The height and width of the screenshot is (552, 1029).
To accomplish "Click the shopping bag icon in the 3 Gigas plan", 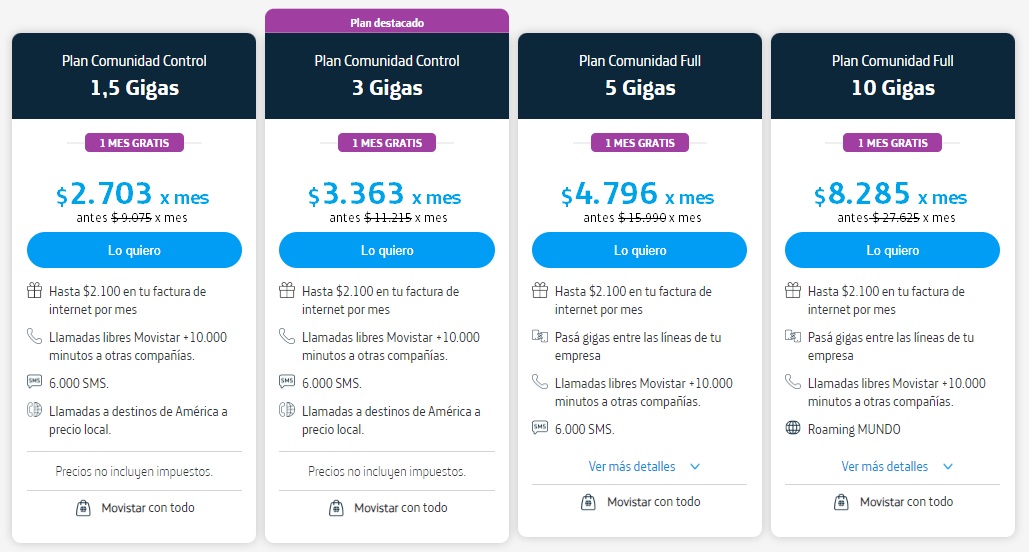I will tap(336, 507).
